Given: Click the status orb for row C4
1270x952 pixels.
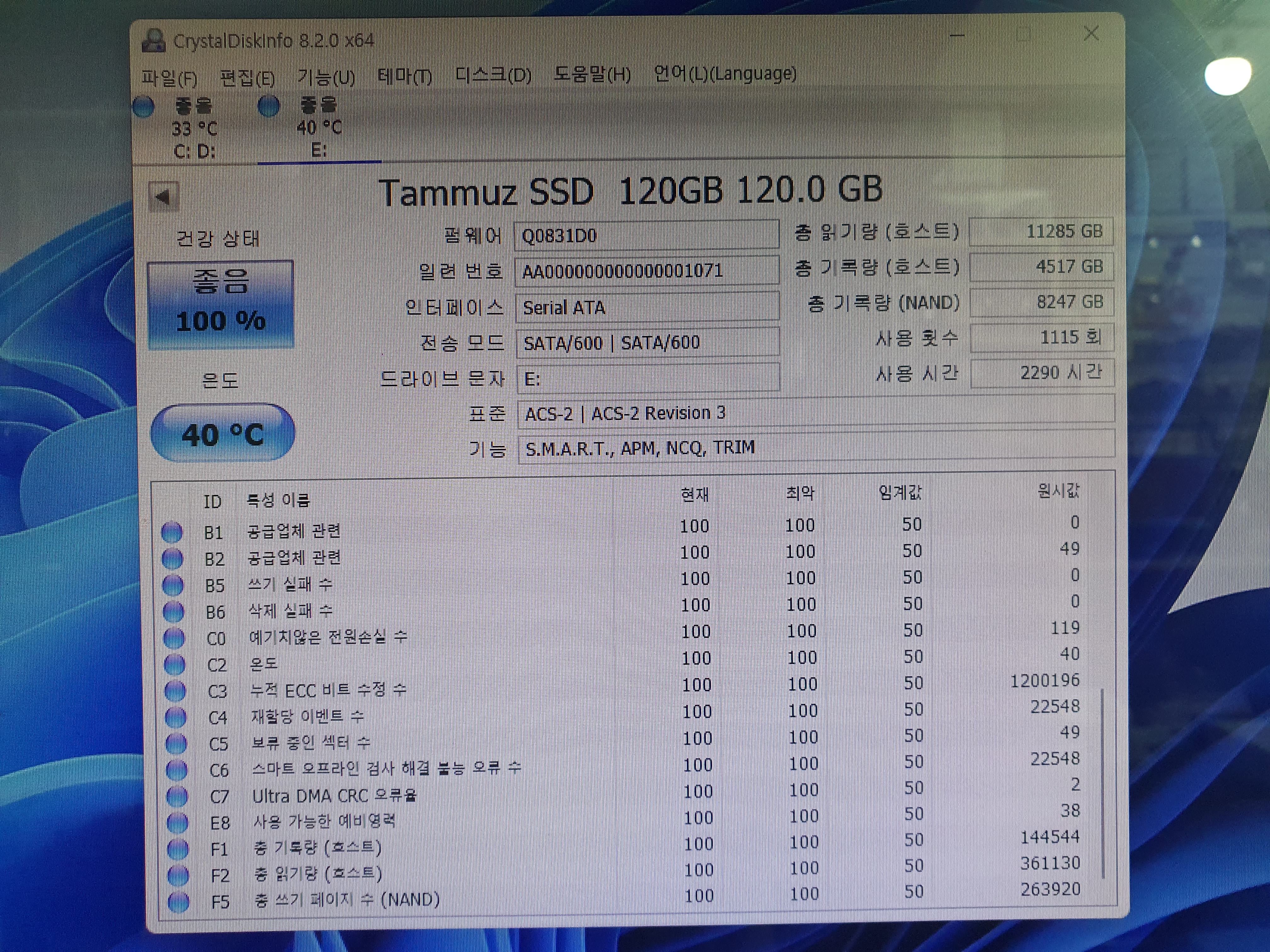Looking at the screenshot, I should (x=176, y=717).
